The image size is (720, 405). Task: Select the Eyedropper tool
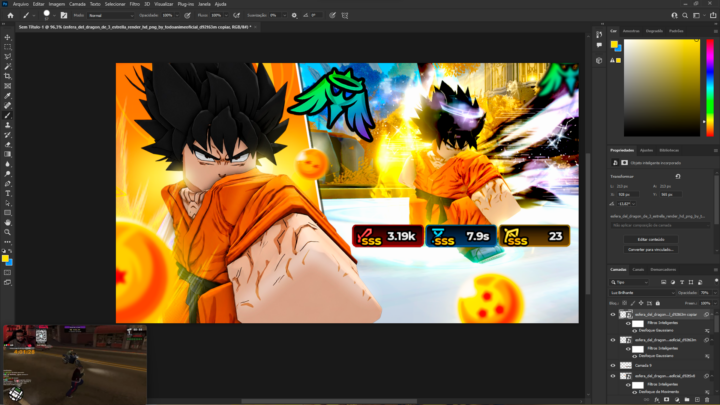[7, 96]
